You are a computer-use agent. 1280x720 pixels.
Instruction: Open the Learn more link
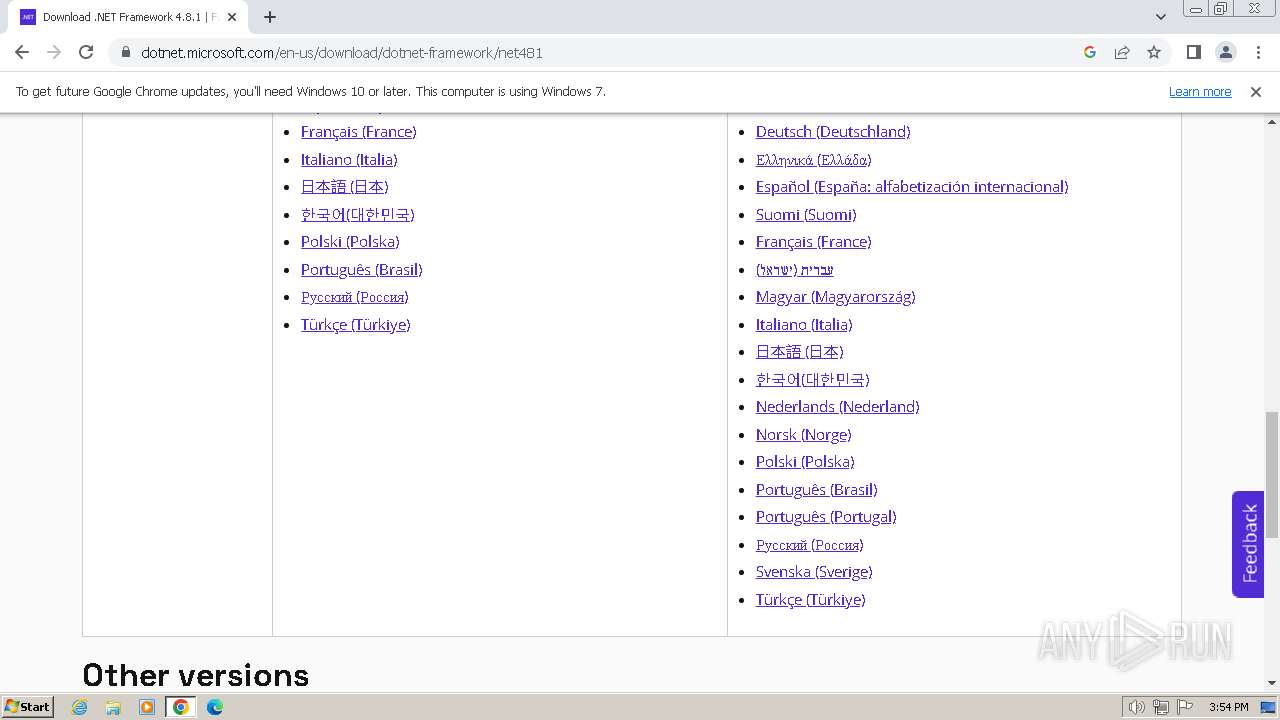(x=1200, y=91)
